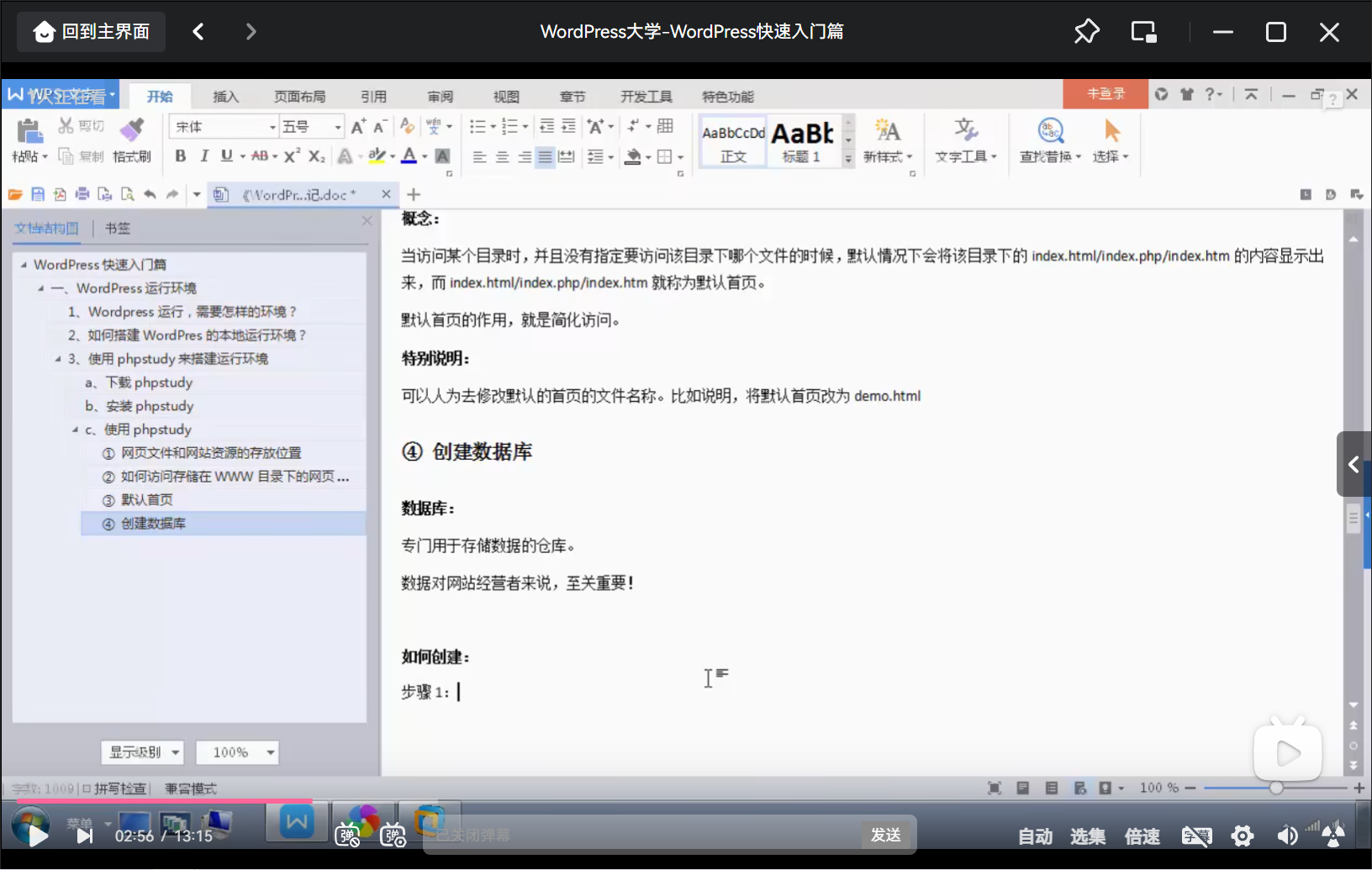
Task: Return to main interface 回到主界面
Action: pos(92,32)
